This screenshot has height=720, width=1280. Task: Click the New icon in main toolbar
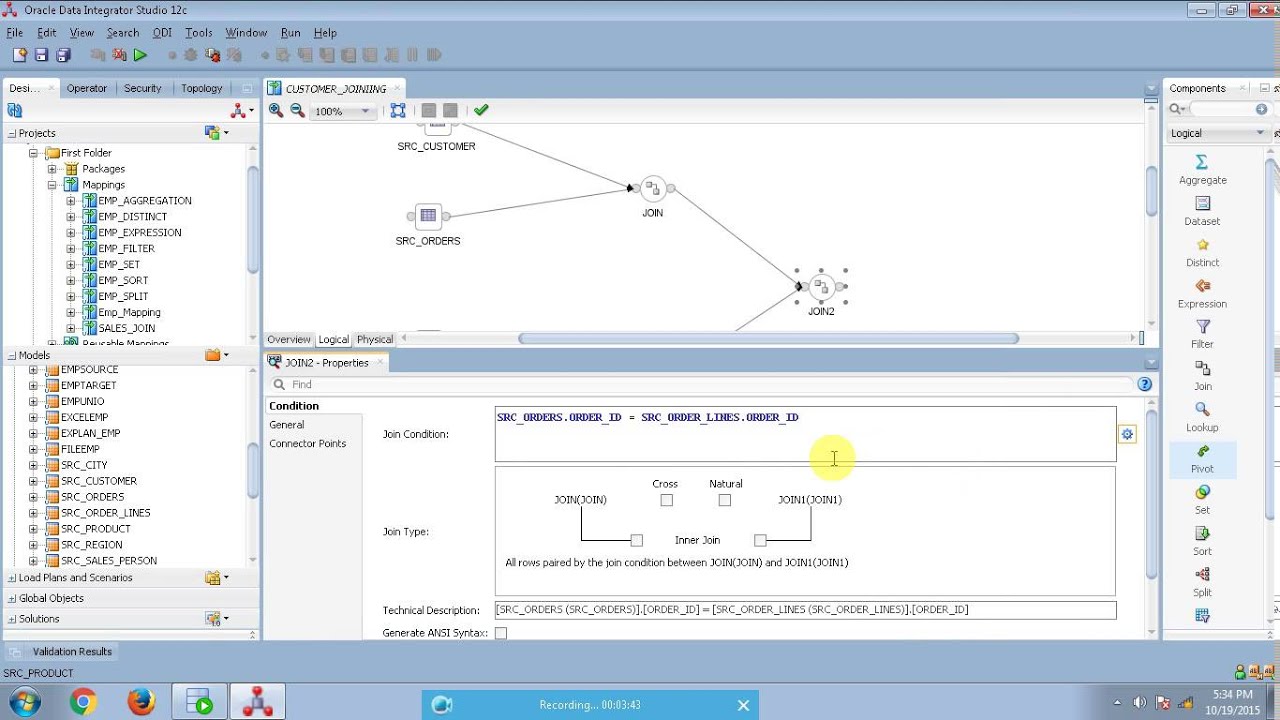(19, 55)
